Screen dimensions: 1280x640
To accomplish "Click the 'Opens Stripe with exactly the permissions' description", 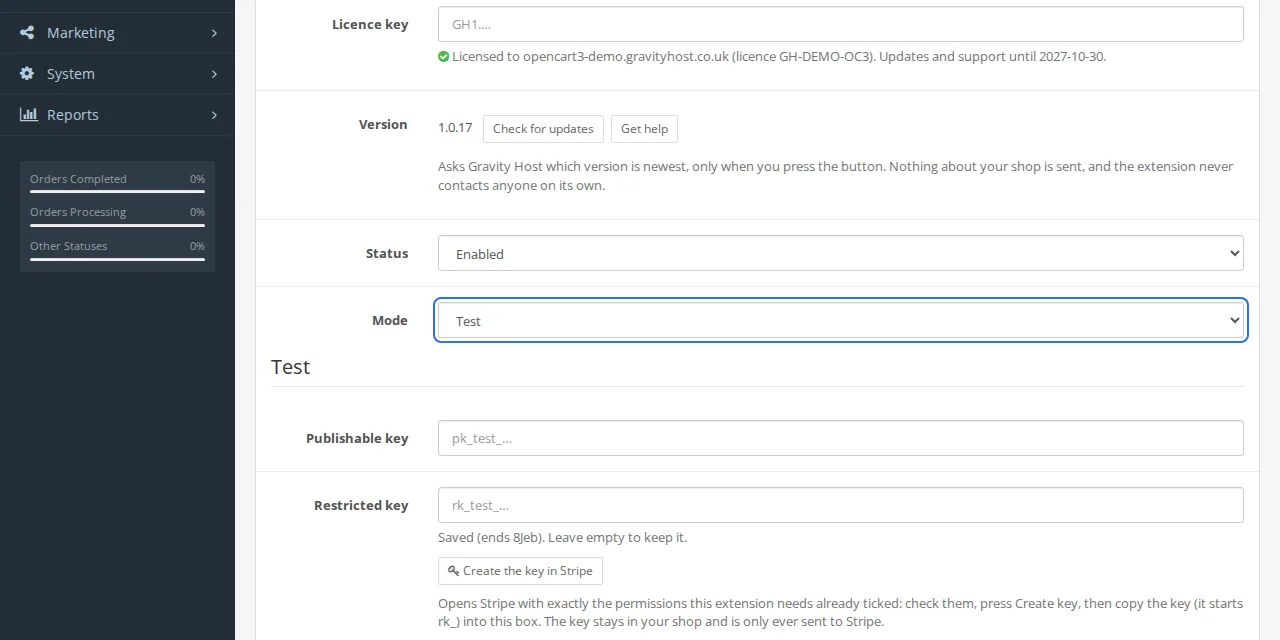I will (x=841, y=613).
